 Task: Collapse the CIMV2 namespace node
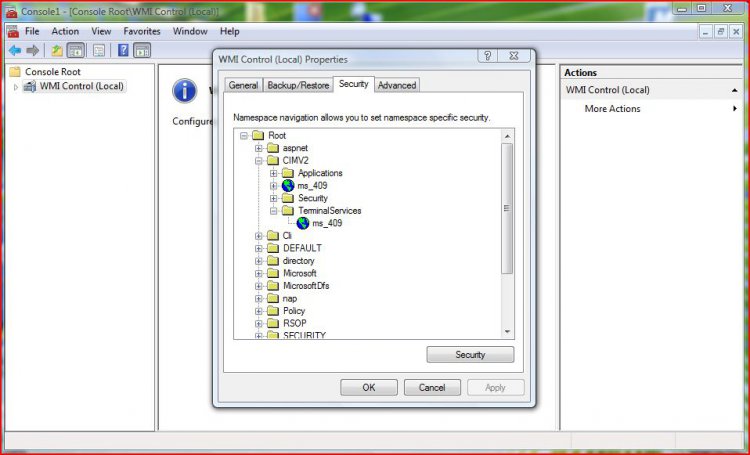coord(259,161)
